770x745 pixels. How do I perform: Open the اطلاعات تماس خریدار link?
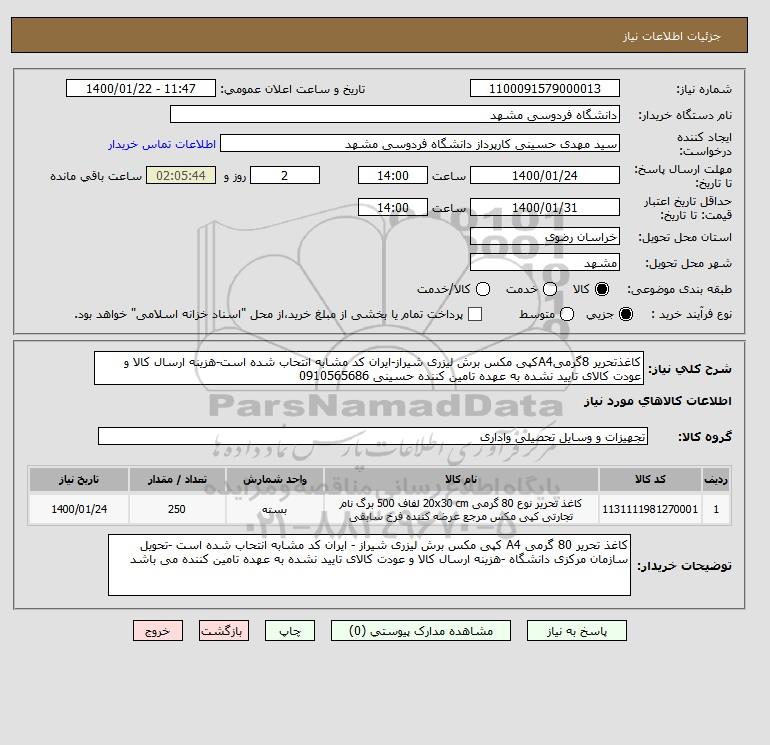click(162, 144)
